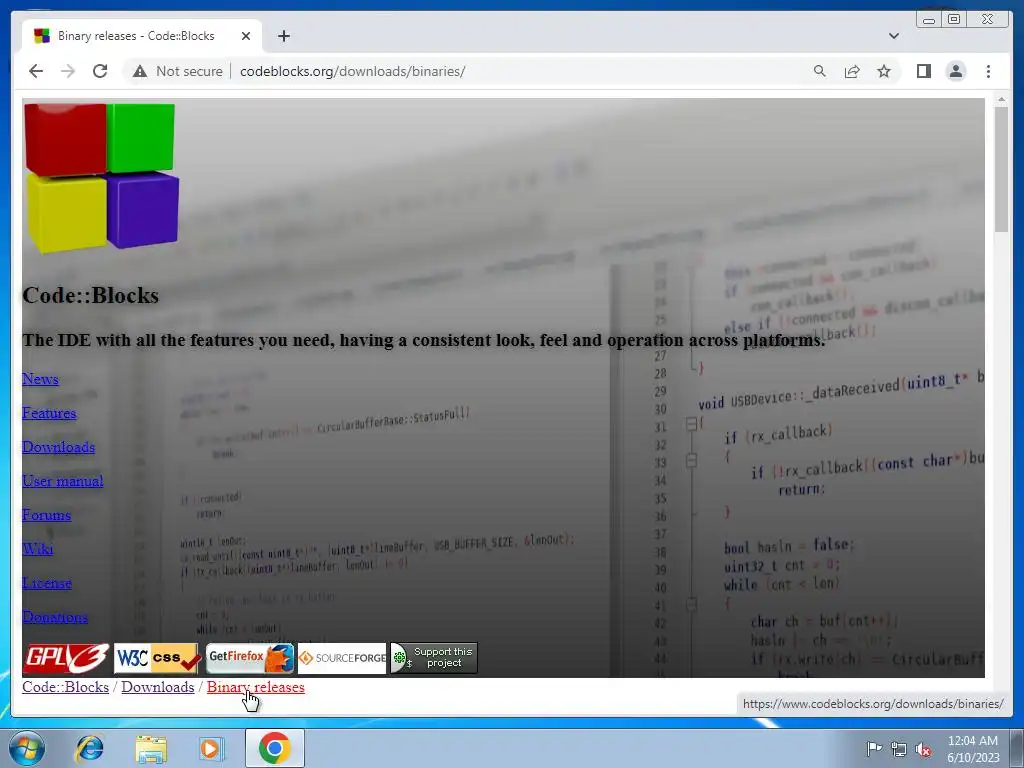The width and height of the screenshot is (1024, 768).
Task: Open the News link
Action: [40, 379]
